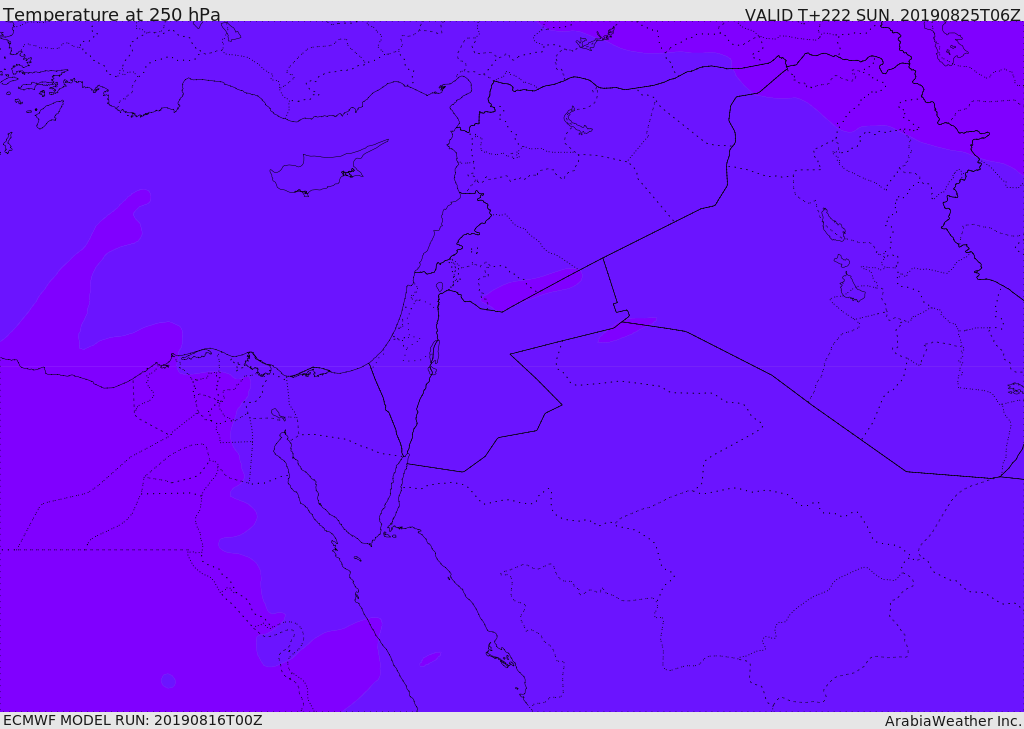Screen dimensions: 1024x729
Task: Click the "Temperature at 250 hPa" title
Action: point(111,15)
